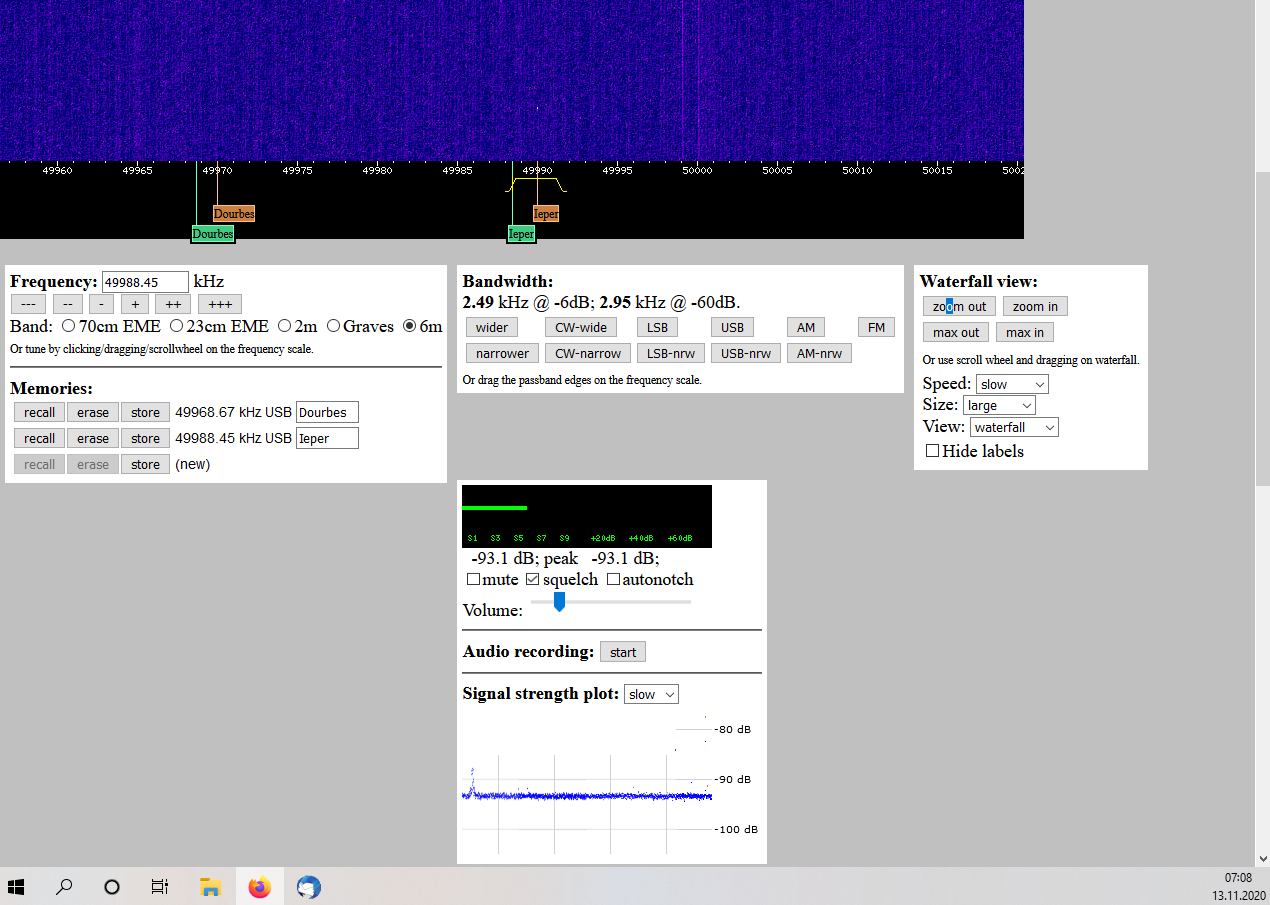Screen dimensions: 1270x905
Task: Recall the Ieper memory
Action: coord(40,438)
